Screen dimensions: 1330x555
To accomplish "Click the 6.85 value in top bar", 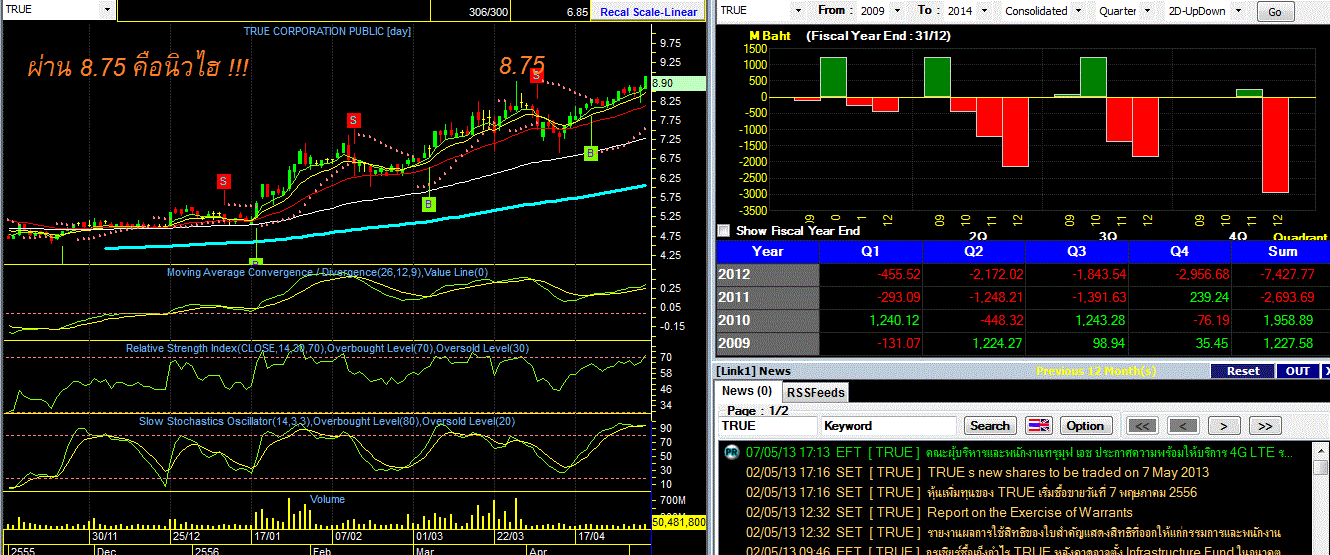I will point(576,12).
